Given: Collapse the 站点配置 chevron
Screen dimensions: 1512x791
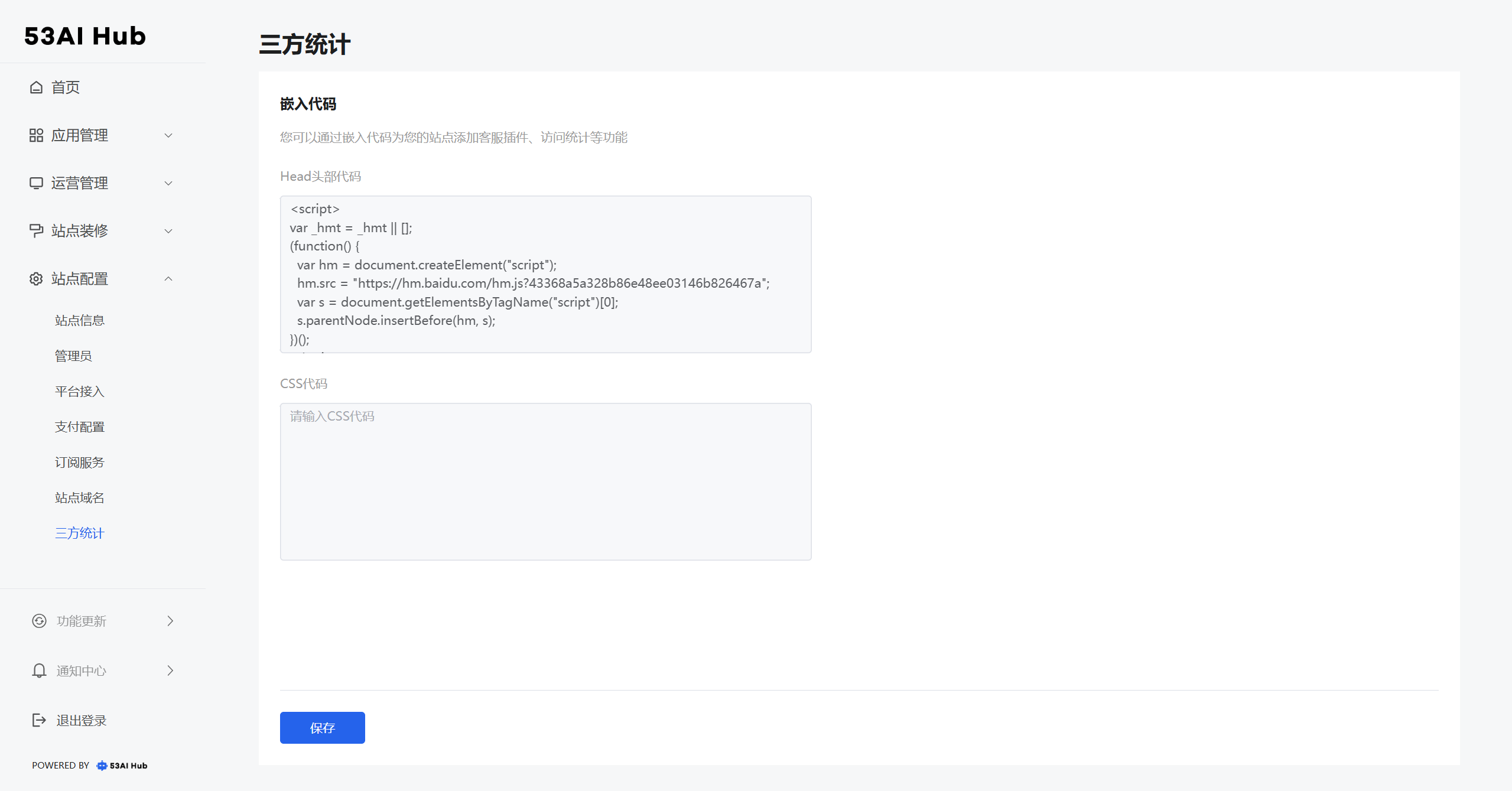Looking at the screenshot, I should point(168,279).
